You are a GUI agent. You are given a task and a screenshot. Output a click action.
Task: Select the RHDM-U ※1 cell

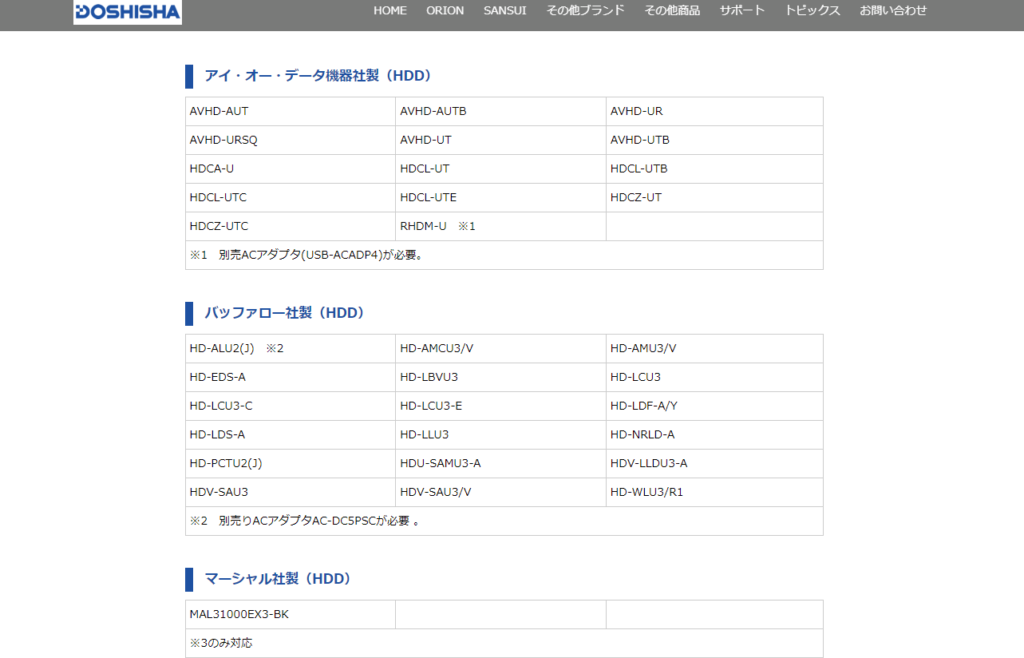[x=500, y=227]
